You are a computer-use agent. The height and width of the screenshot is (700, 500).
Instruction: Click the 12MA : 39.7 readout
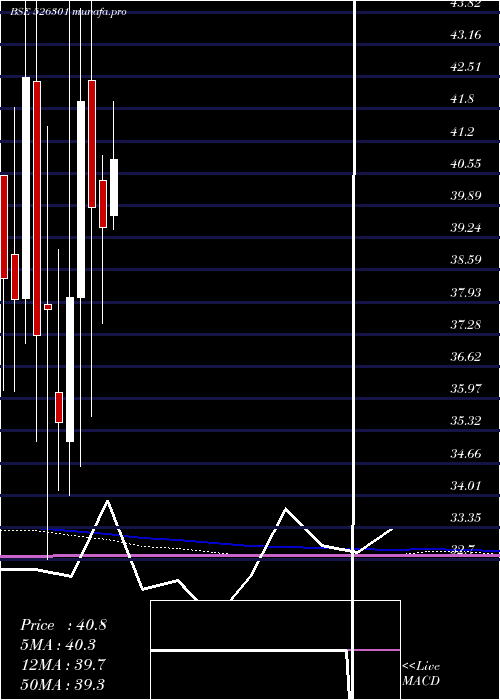[63, 664]
